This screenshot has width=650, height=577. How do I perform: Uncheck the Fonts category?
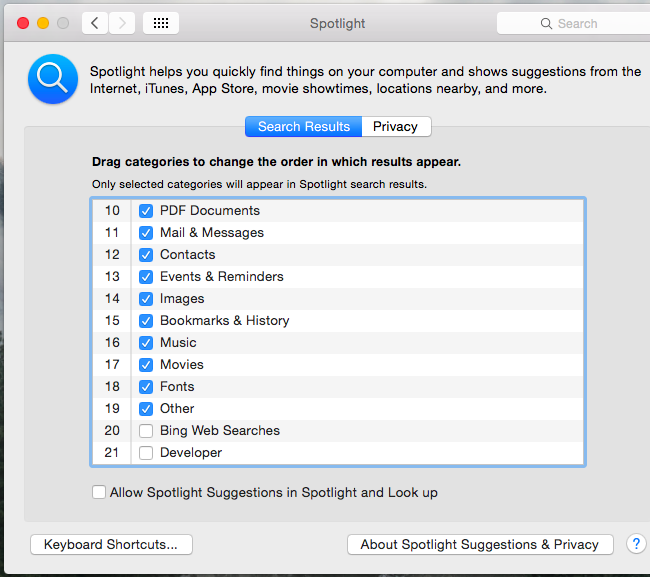(146, 387)
